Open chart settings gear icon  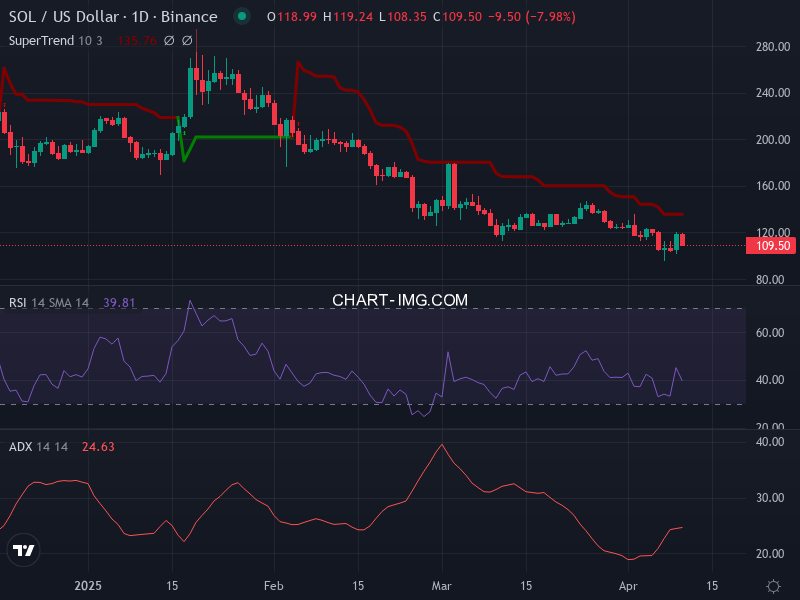tap(773, 586)
